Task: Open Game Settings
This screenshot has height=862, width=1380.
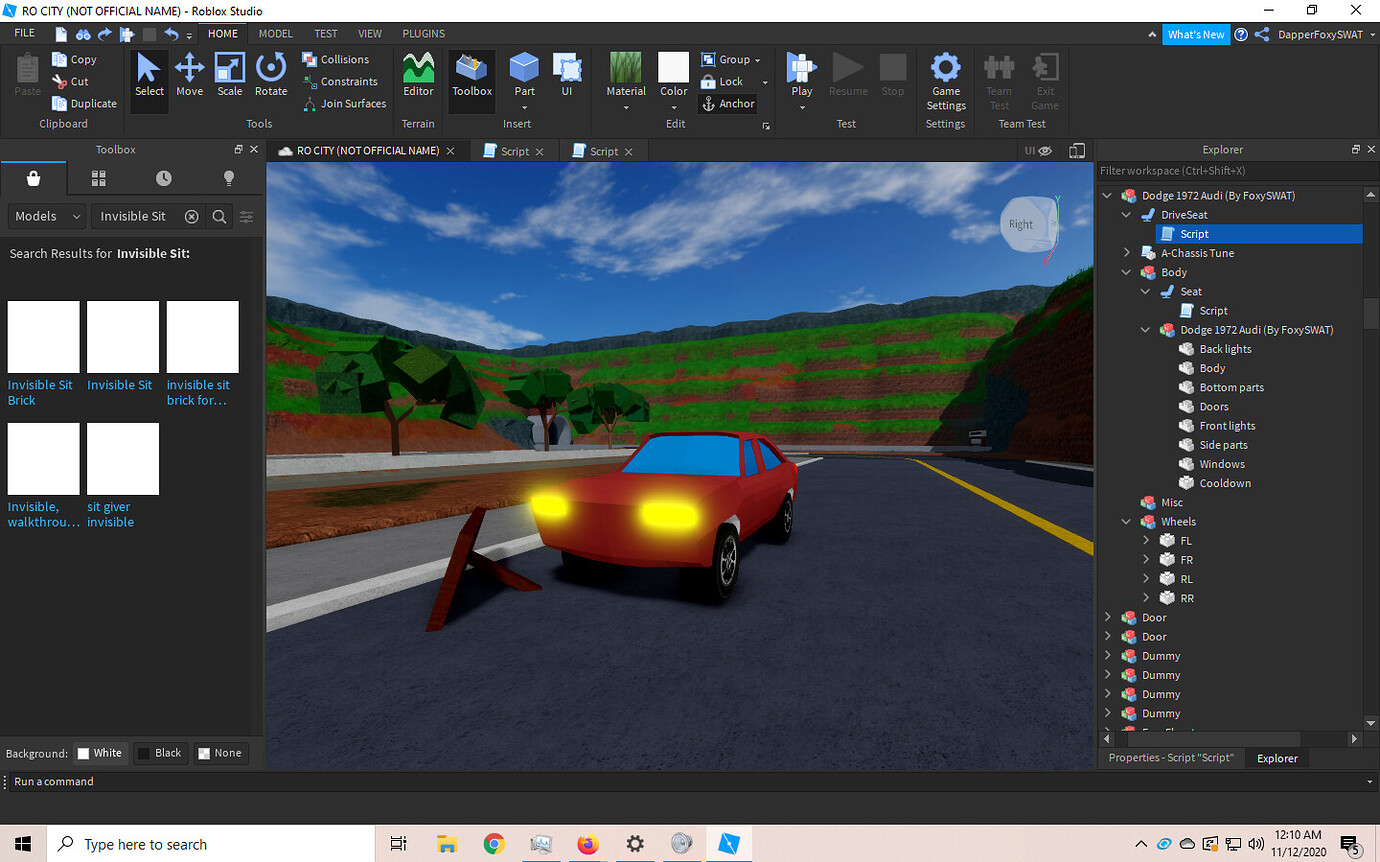Action: click(x=945, y=80)
